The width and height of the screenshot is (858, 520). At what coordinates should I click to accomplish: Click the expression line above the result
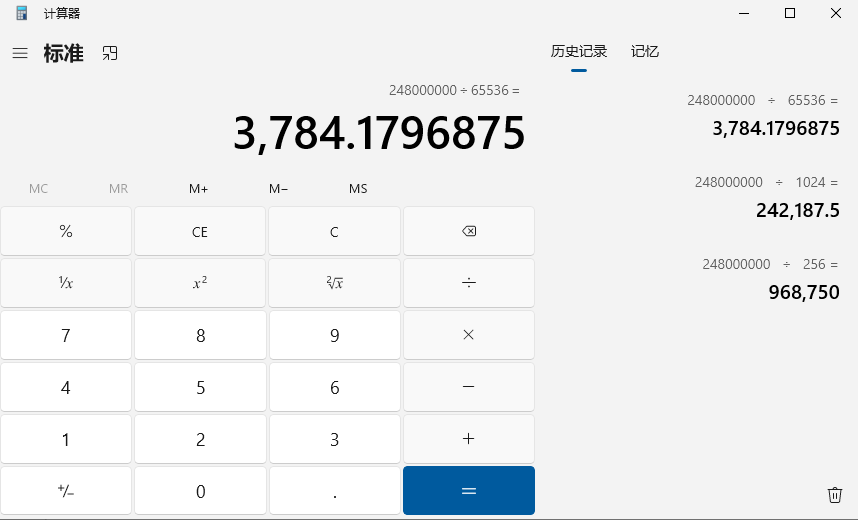coord(454,90)
